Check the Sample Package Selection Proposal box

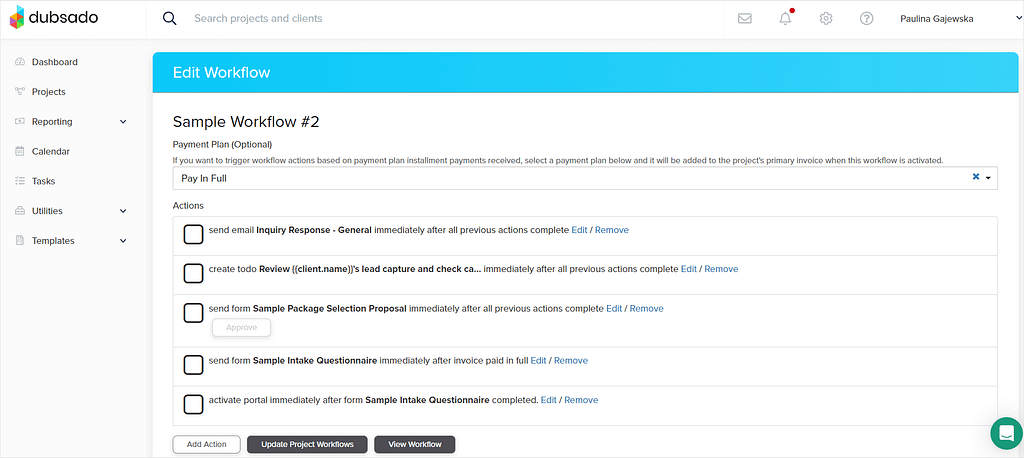coord(193,313)
